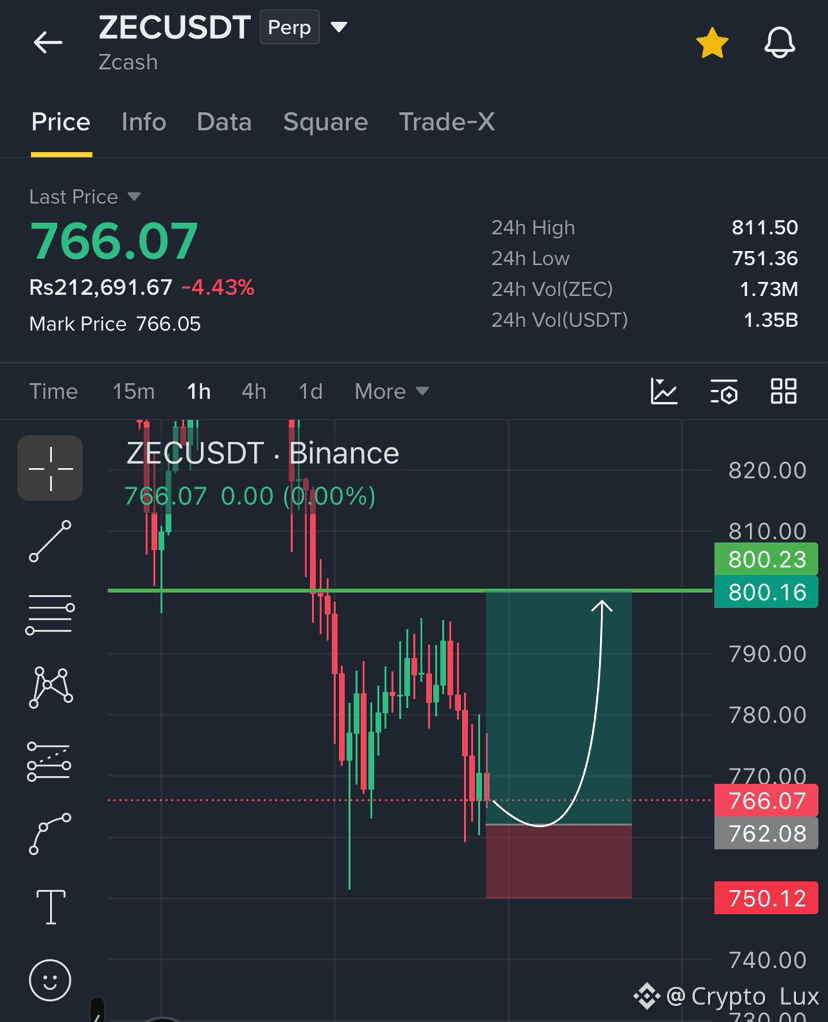Click the 24h High value 811.50

(x=764, y=227)
